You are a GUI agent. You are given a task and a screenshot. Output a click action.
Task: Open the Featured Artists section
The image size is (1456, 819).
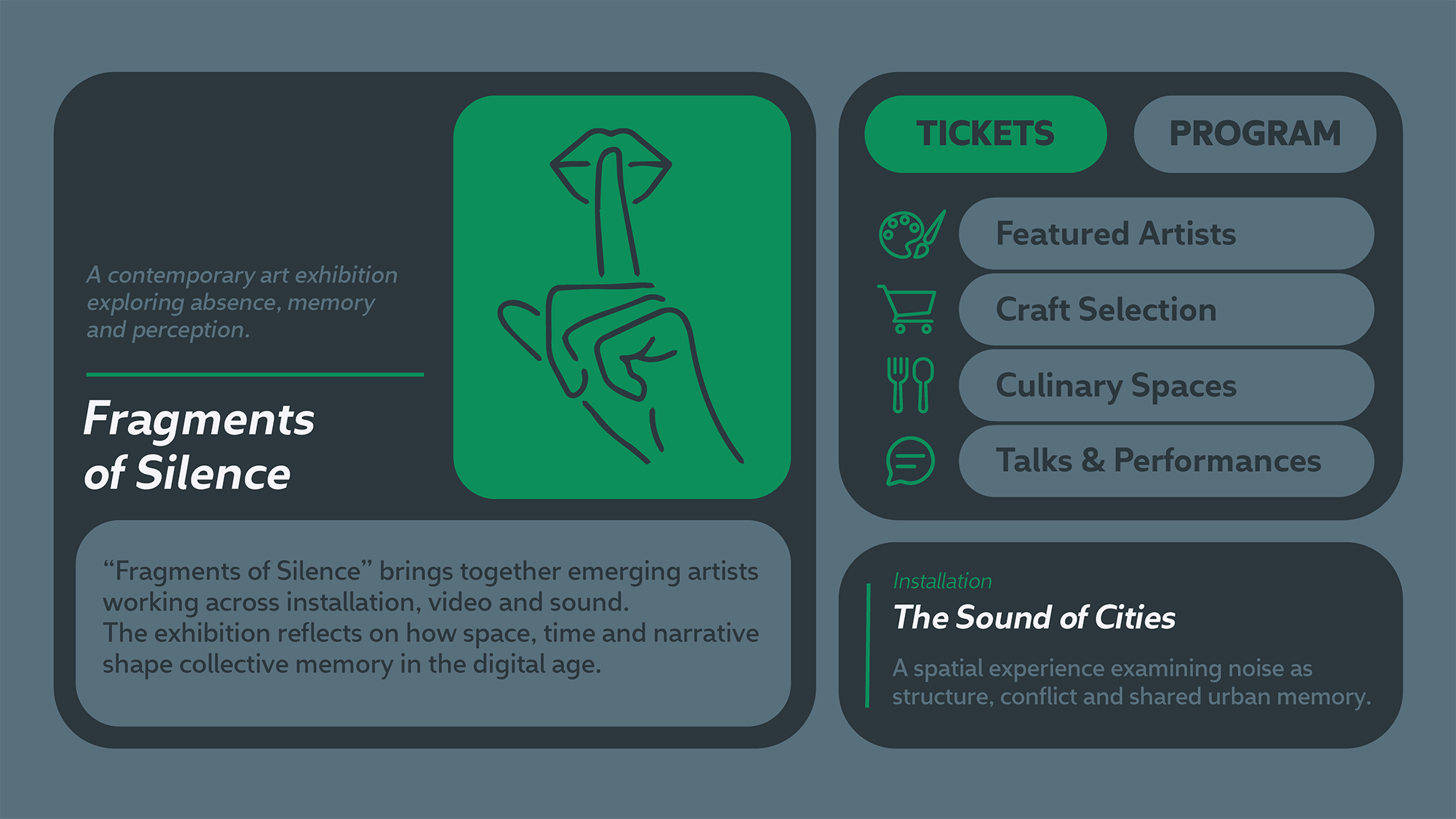tap(1166, 234)
